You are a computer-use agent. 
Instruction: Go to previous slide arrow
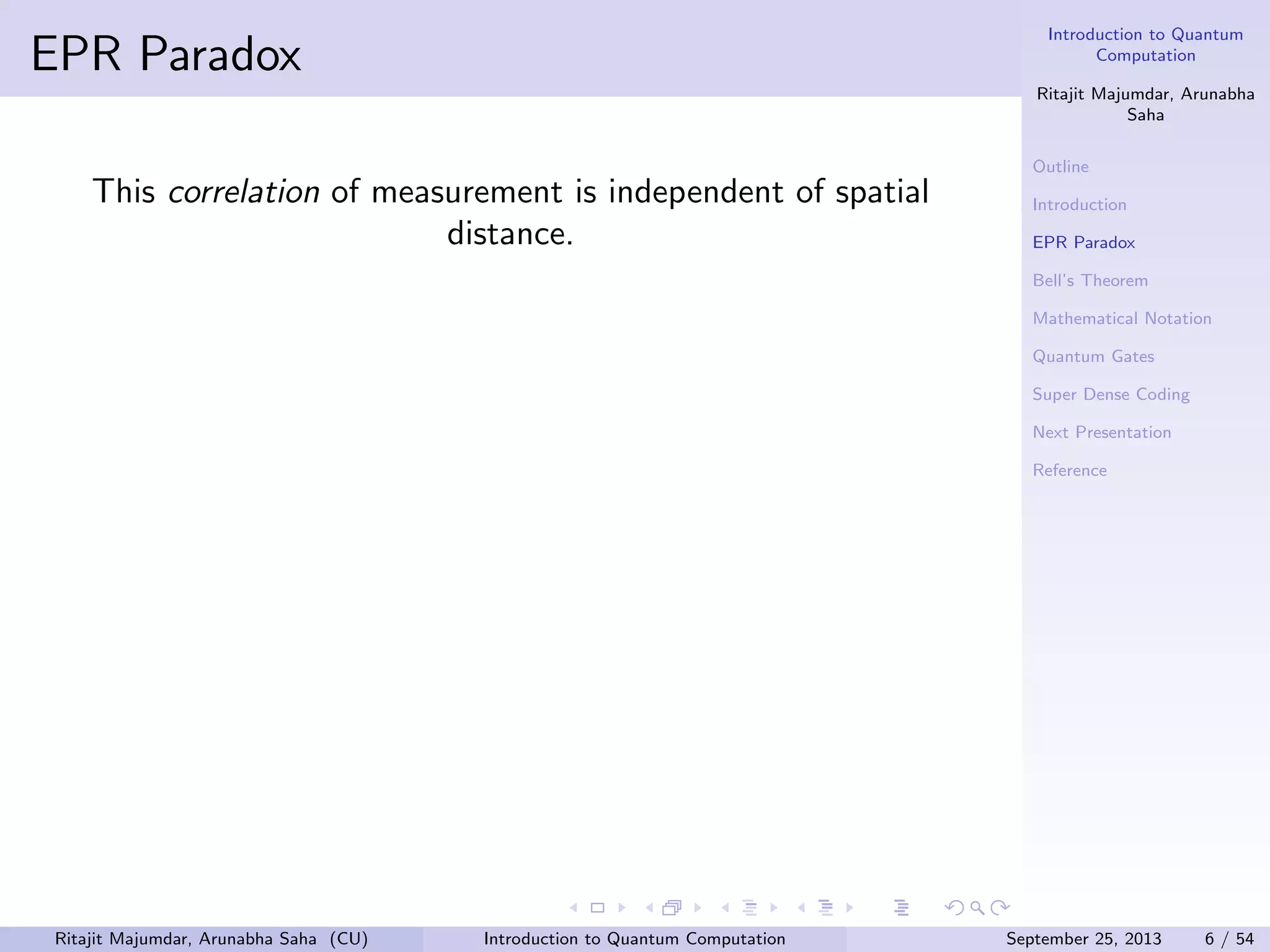pyautogui.click(x=574, y=907)
